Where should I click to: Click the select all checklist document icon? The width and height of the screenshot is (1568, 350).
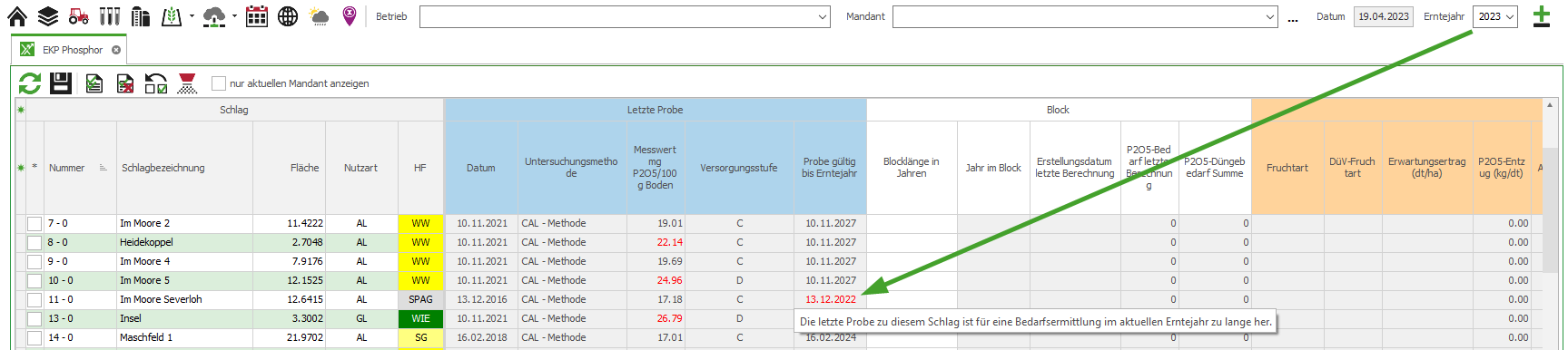click(94, 83)
